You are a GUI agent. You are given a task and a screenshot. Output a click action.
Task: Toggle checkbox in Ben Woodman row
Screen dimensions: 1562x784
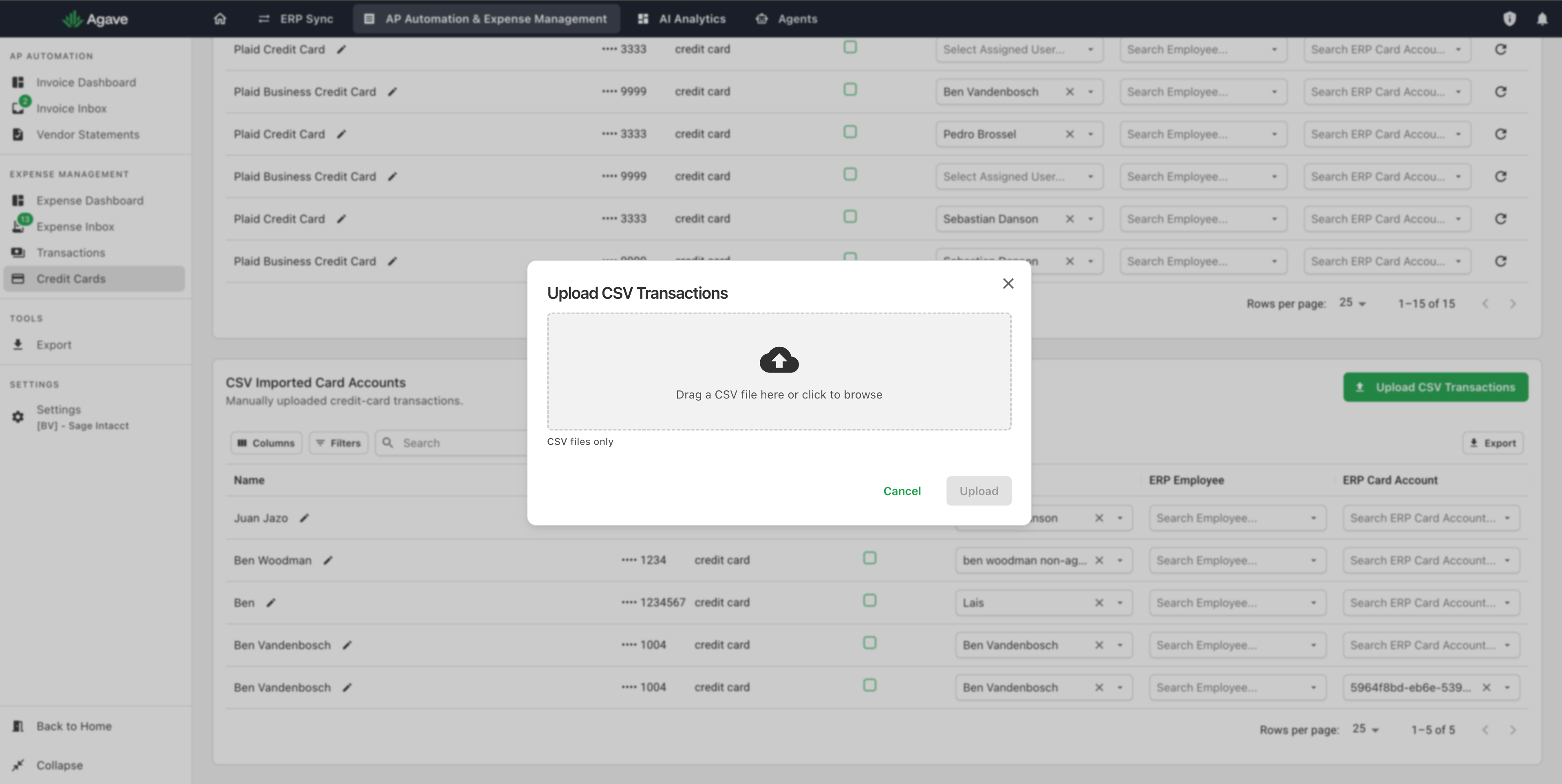pos(869,558)
